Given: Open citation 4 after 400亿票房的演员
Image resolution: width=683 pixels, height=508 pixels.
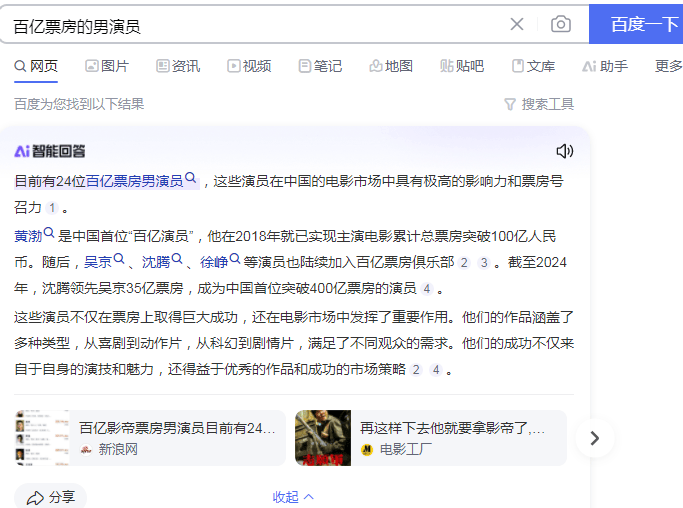Looking at the screenshot, I should coord(427,289).
